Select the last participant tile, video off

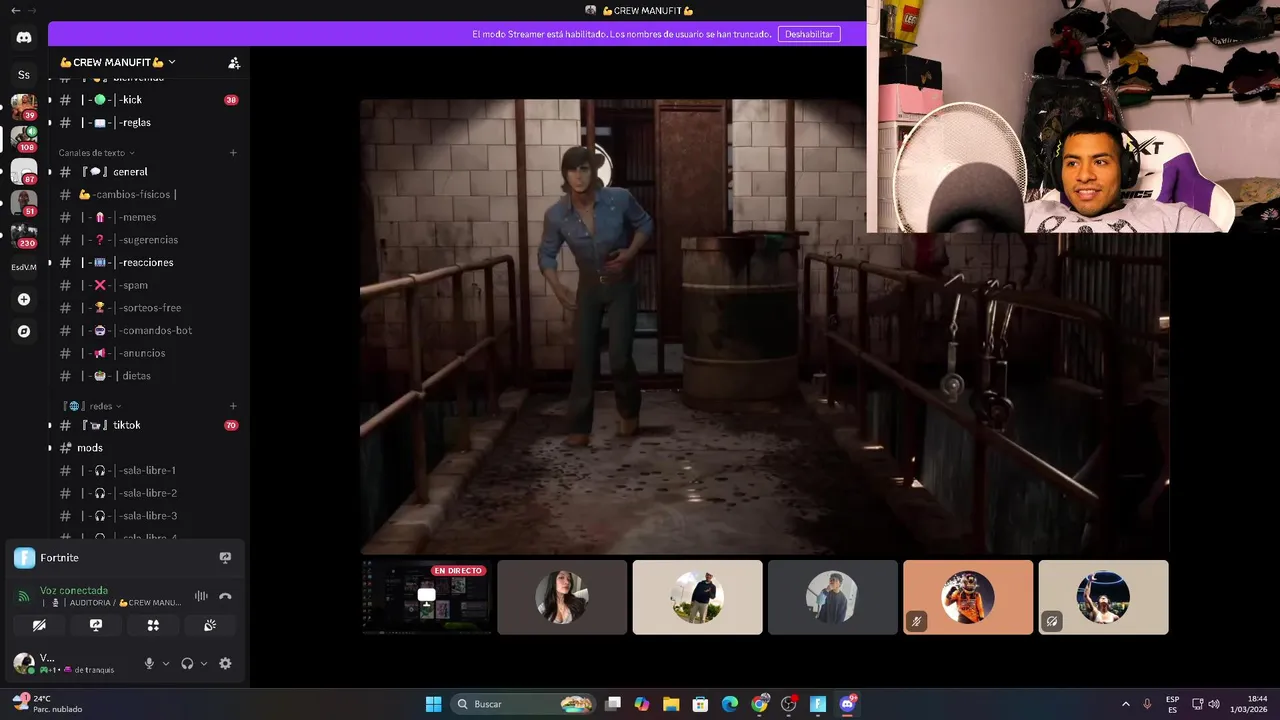click(x=1103, y=597)
